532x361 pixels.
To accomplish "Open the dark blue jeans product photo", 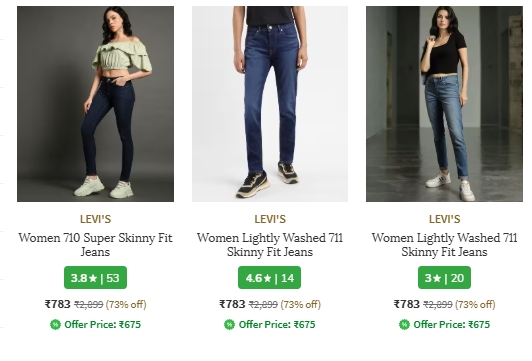I will coord(270,104).
